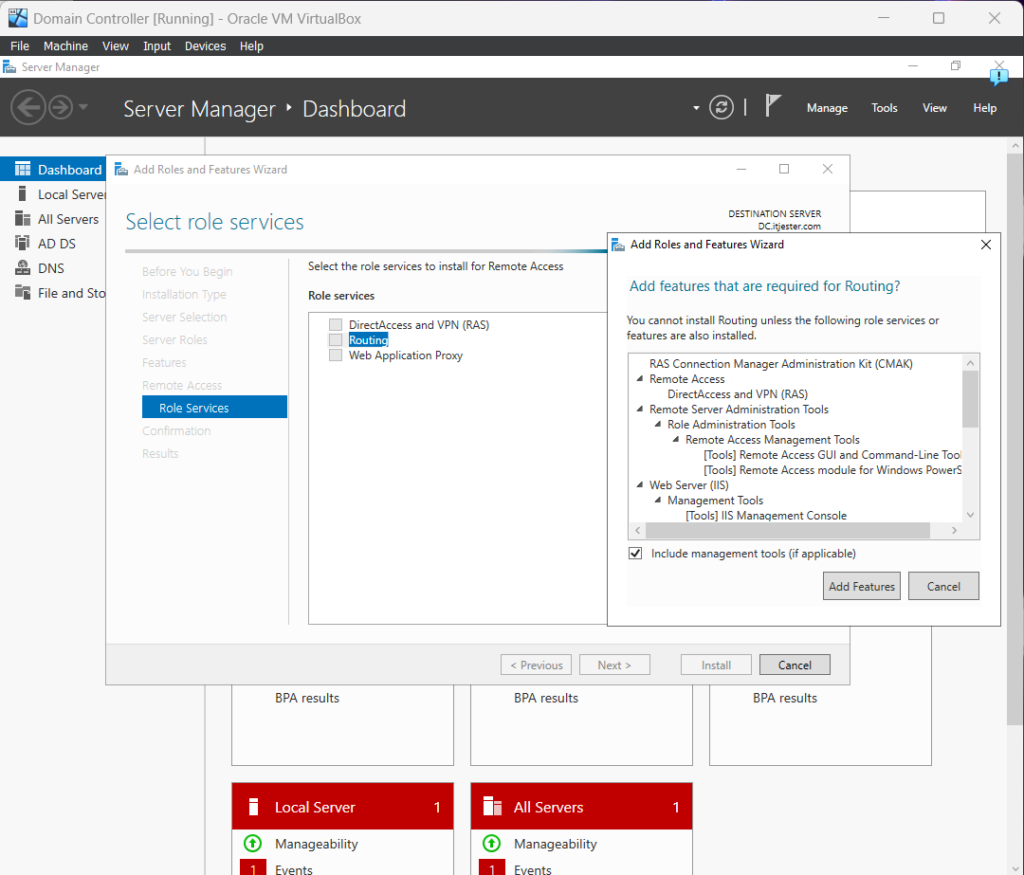Viewport: 1024px width, 875px height.
Task: Collapse the Web Server (IIS) node
Action: pyautogui.click(x=640, y=485)
